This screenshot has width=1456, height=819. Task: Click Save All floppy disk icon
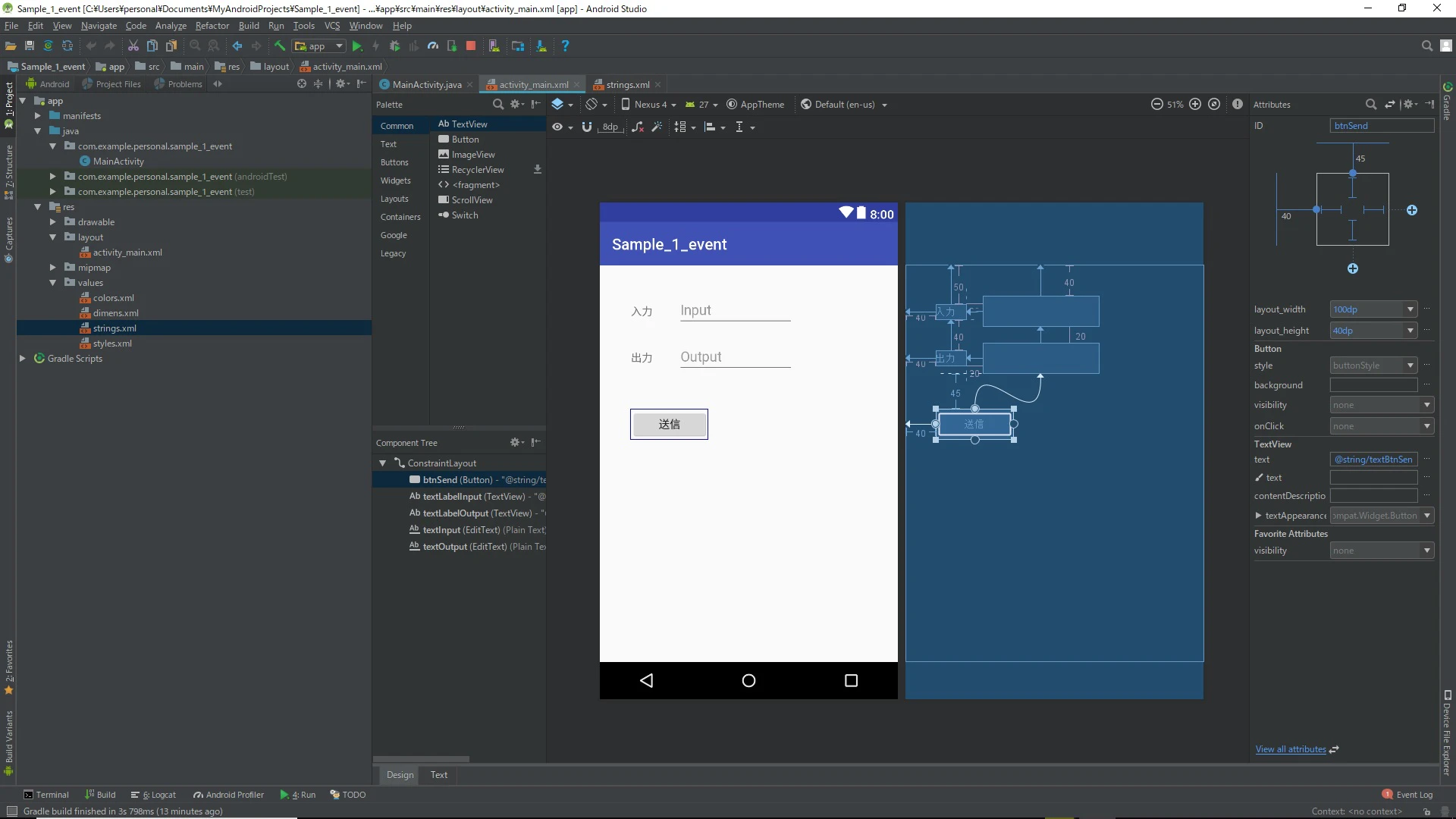tap(30, 46)
